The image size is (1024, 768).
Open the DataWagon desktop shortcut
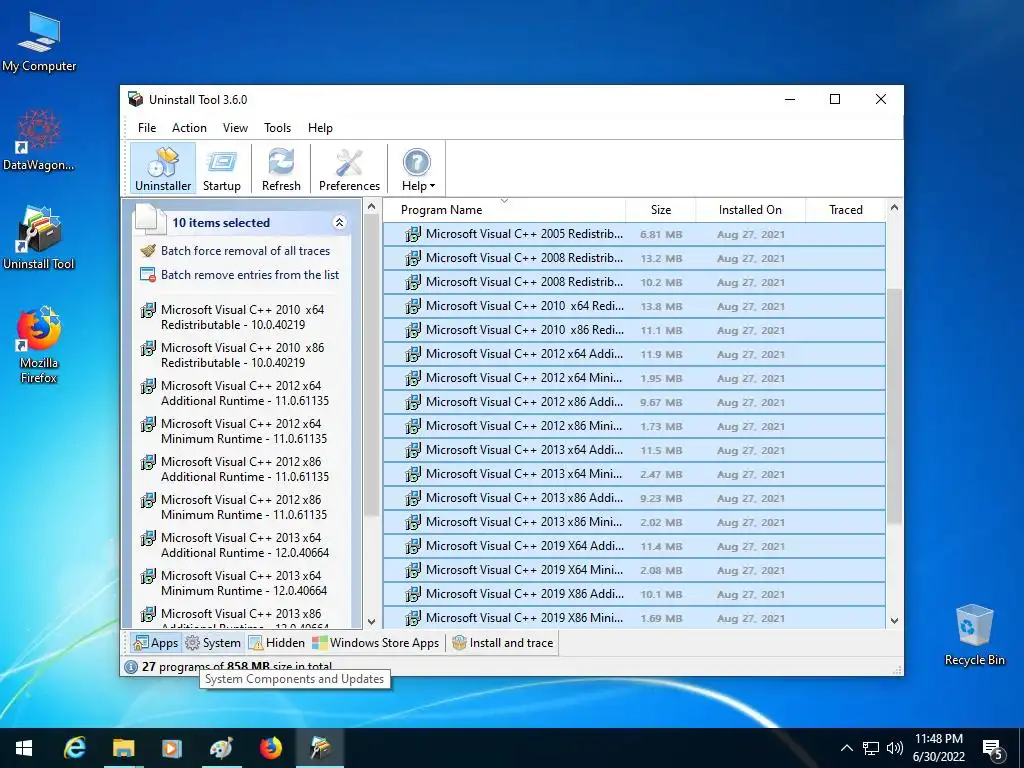[39, 140]
